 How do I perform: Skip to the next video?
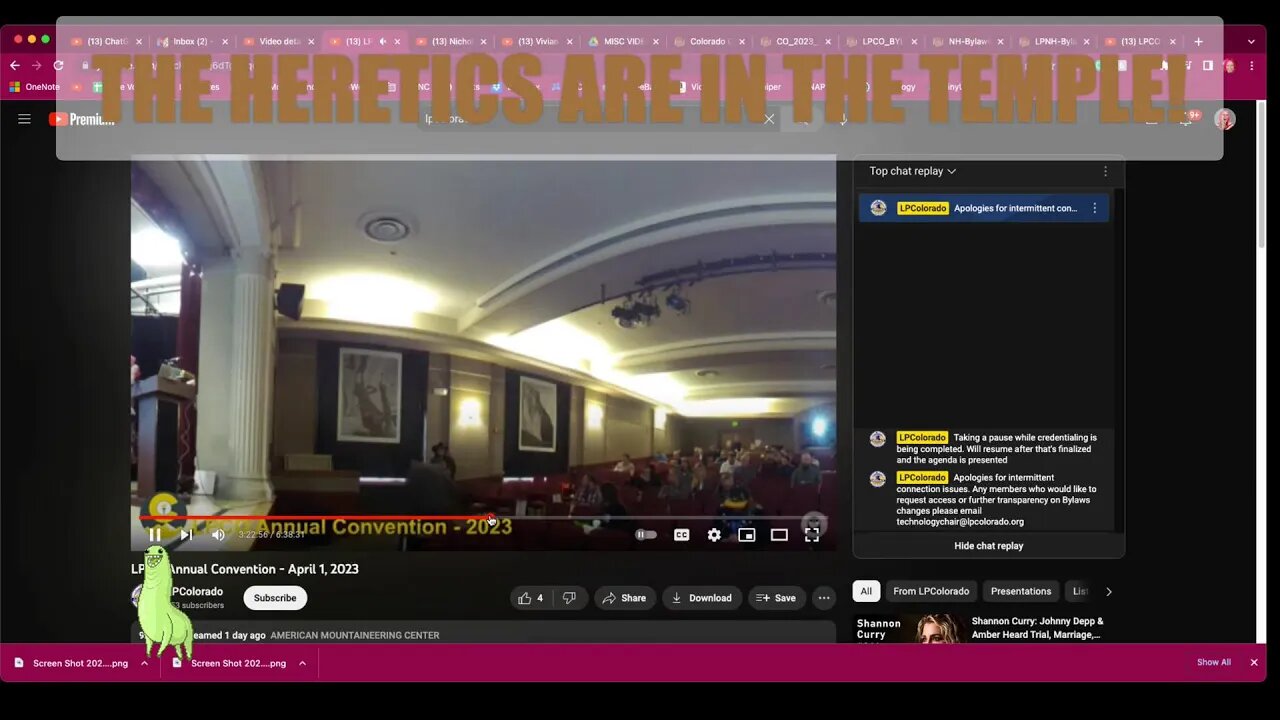186,535
